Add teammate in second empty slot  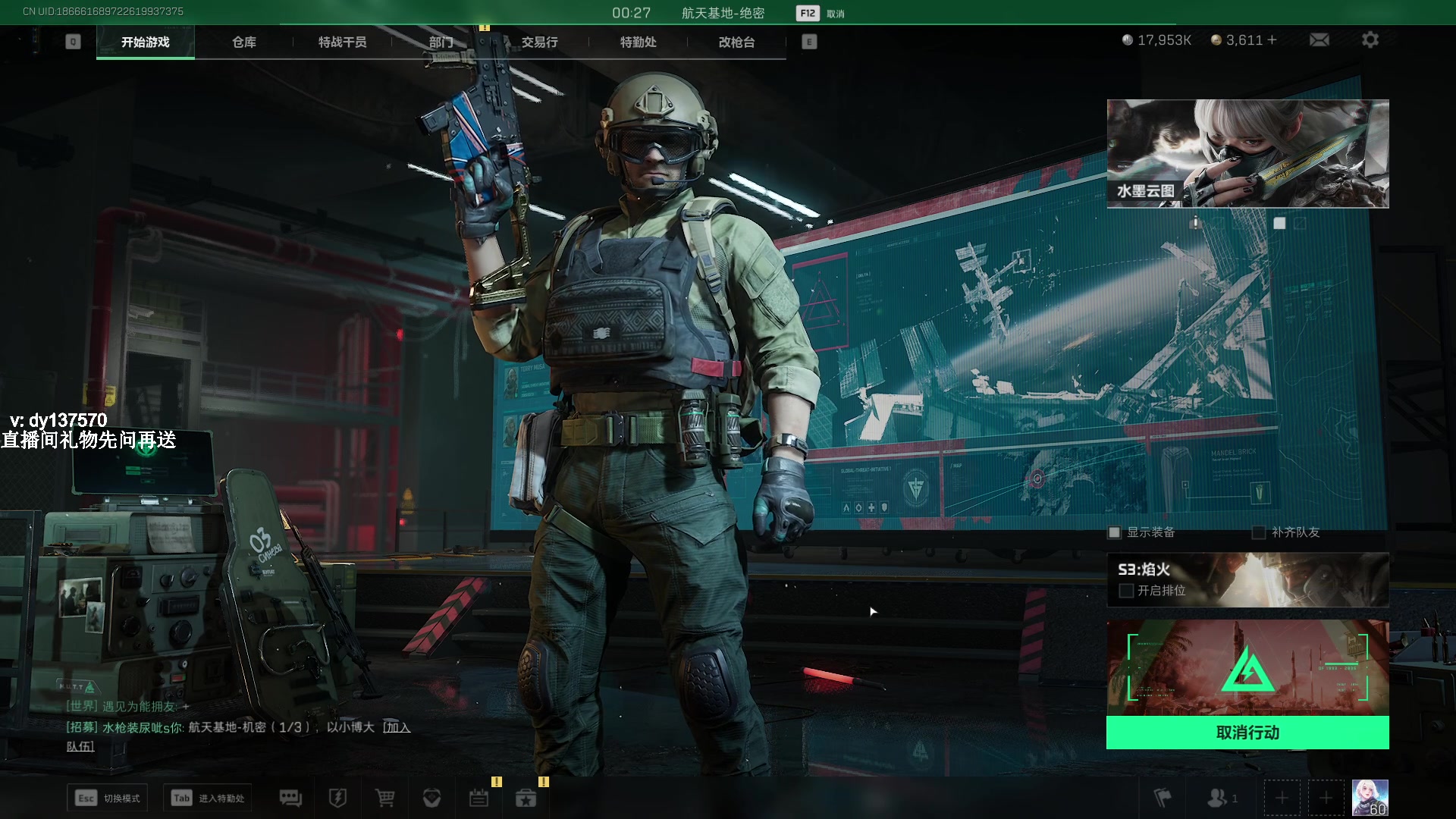(1326, 798)
